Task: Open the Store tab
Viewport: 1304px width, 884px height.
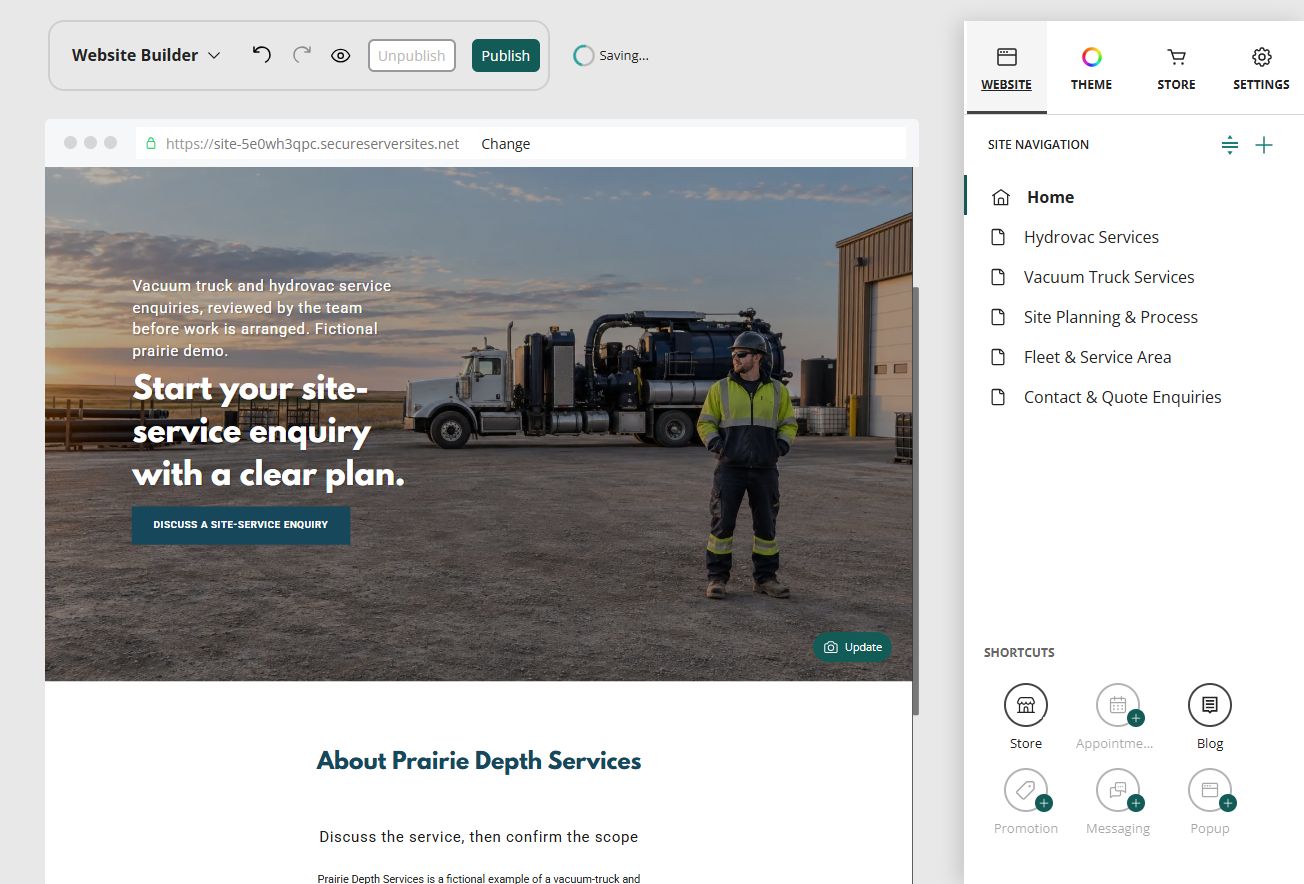Action: point(1176,68)
